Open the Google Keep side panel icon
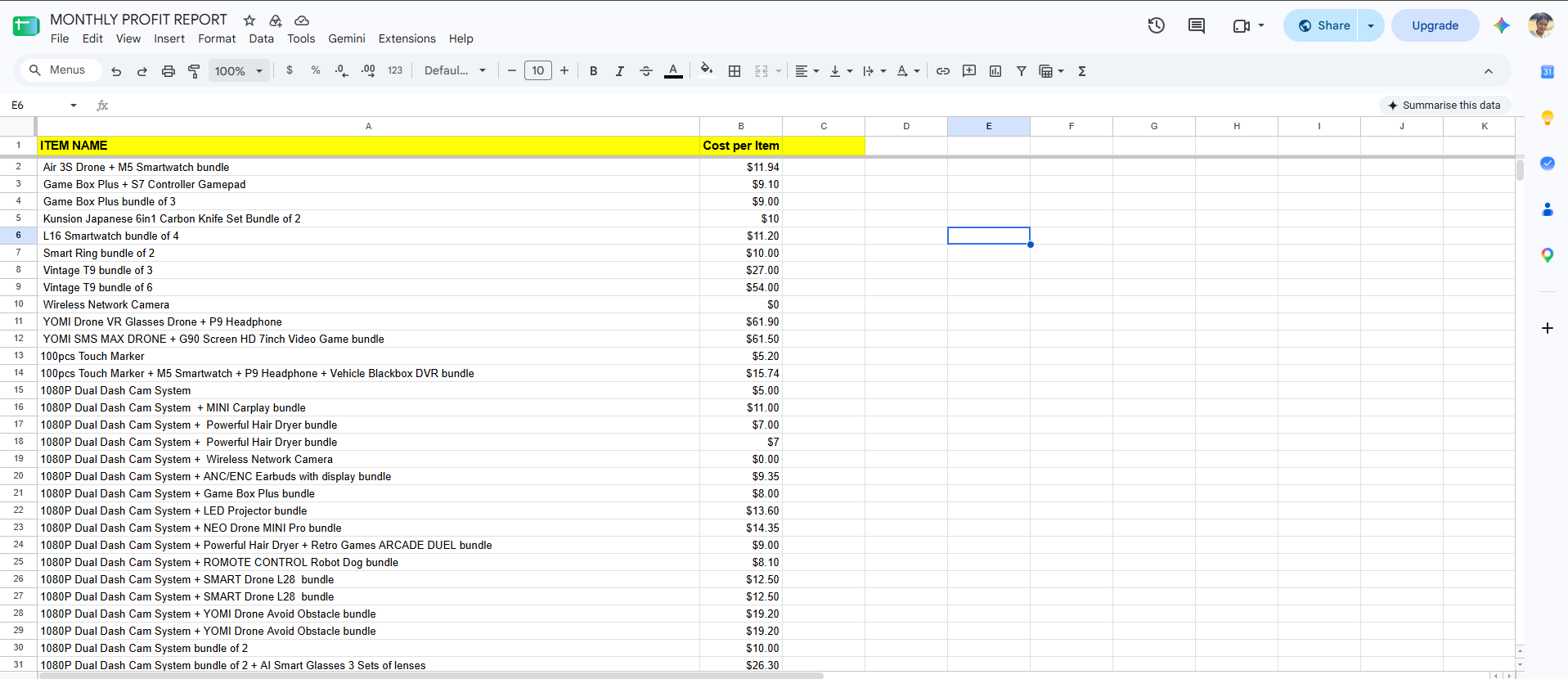The width and height of the screenshot is (1568, 679). [x=1547, y=118]
